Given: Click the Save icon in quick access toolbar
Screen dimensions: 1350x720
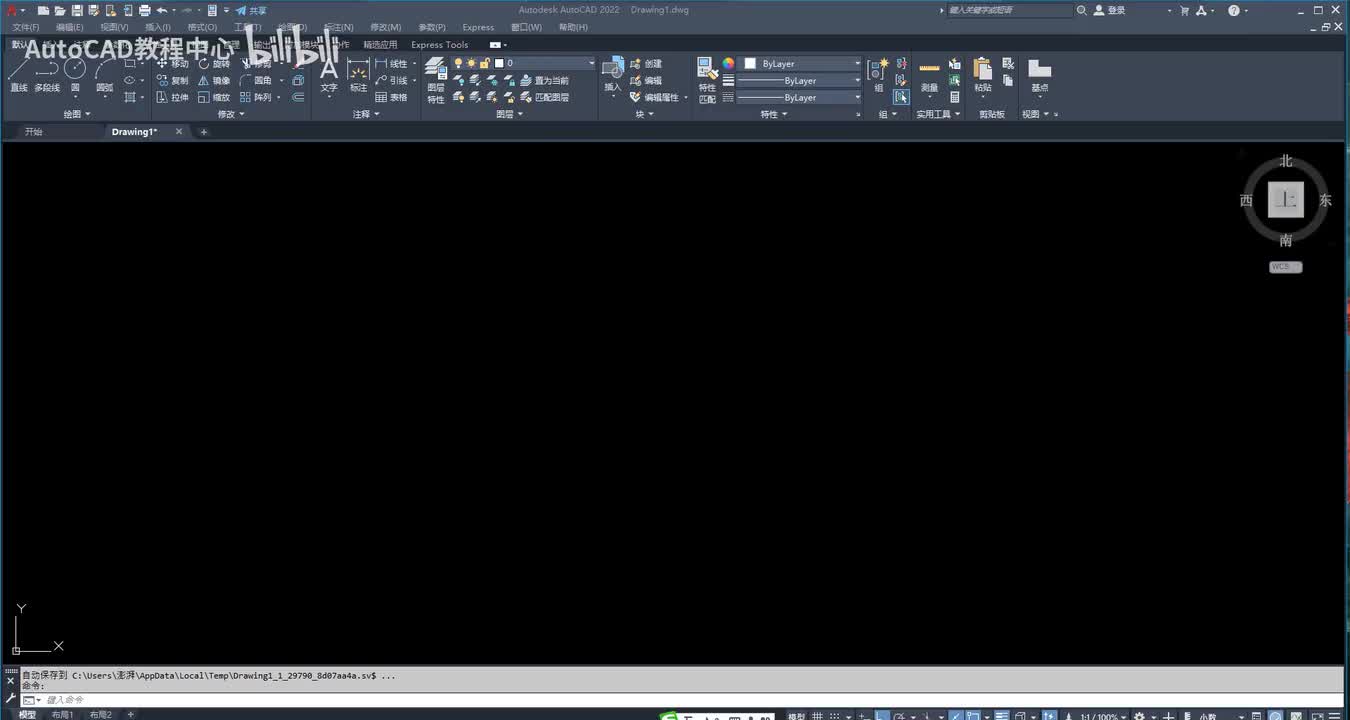Looking at the screenshot, I should 77,10.
